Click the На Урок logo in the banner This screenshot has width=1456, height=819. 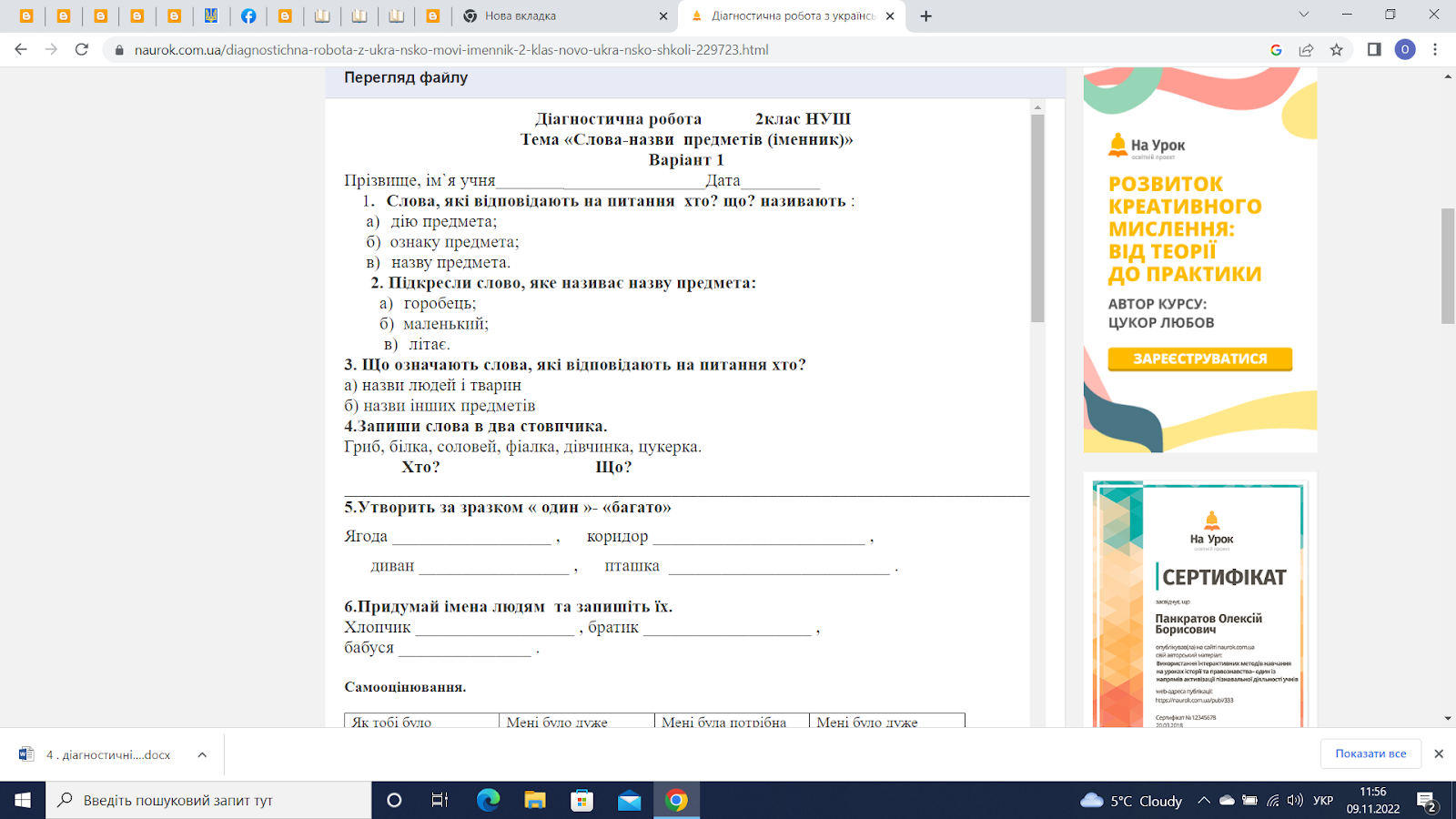coord(1147,146)
